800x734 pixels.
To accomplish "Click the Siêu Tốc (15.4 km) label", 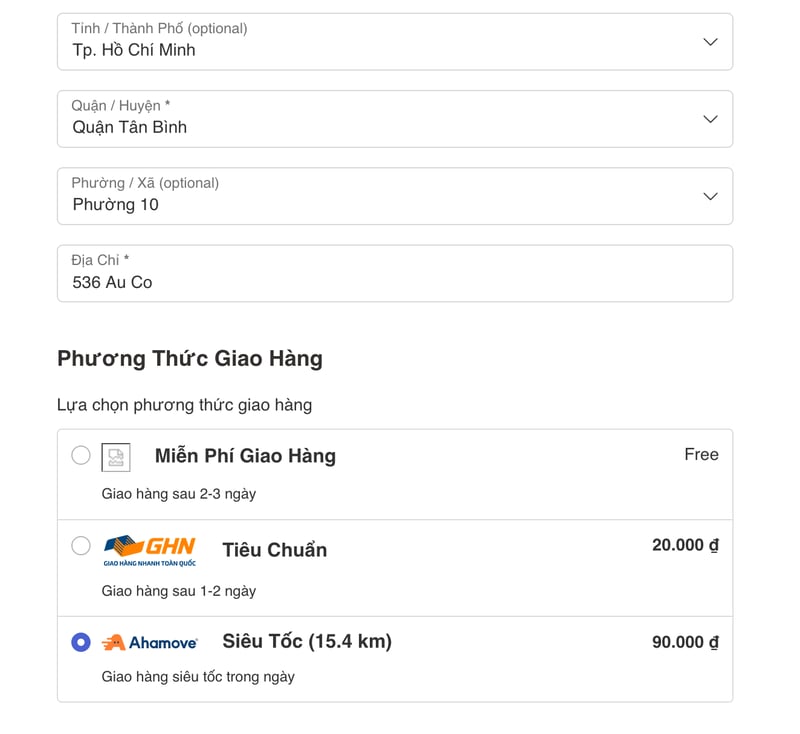I will [x=307, y=642].
